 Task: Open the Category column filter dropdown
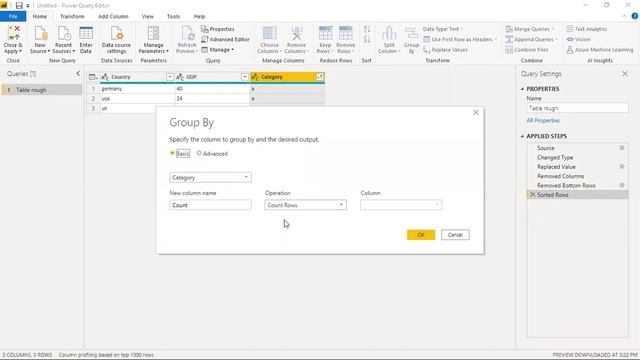tap(320, 77)
